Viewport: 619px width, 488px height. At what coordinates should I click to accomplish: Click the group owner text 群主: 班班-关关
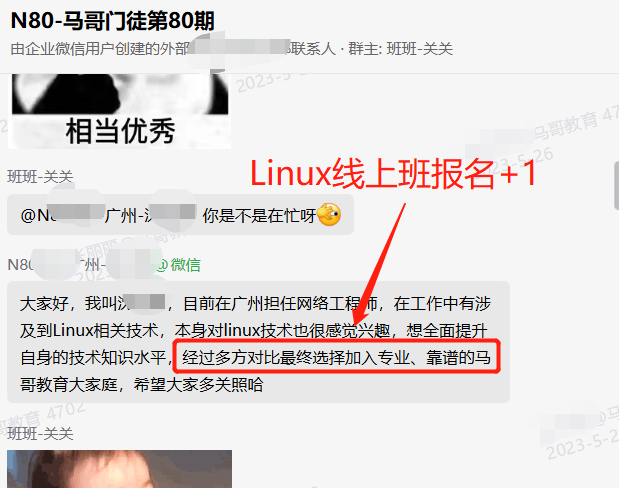[400, 49]
